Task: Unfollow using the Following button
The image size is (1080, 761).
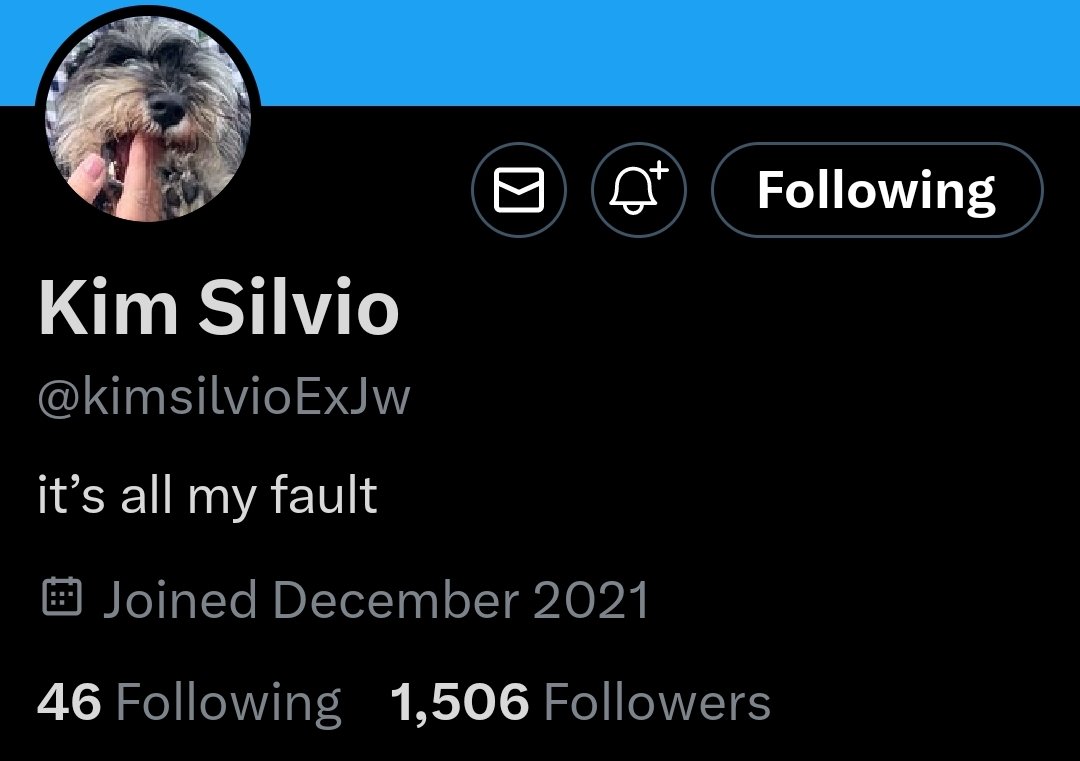Action: tap(877, 189)
